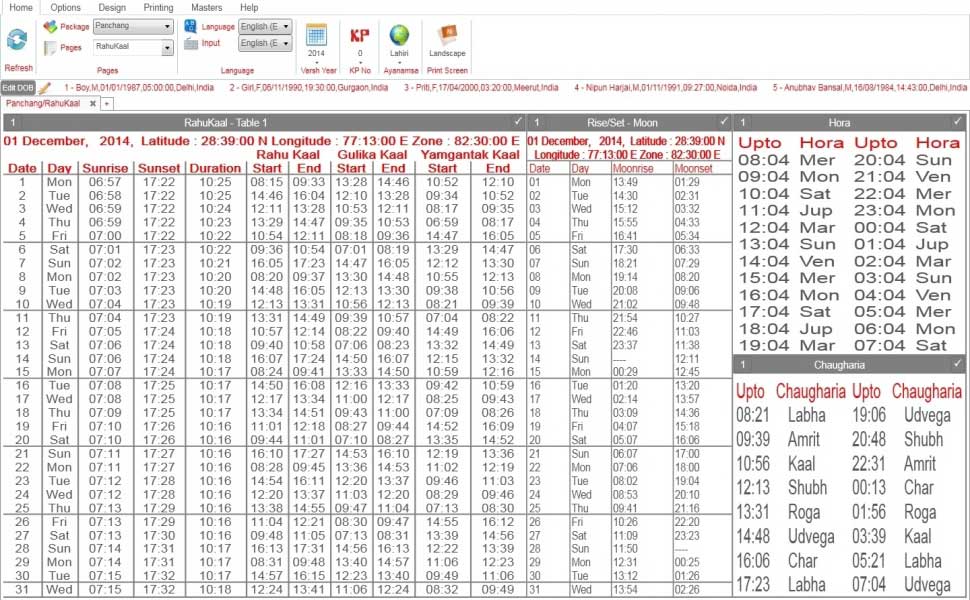Viewport: 970px width, 600px height.
Task: Click the Refresh icon
Action: coord(17,40)
